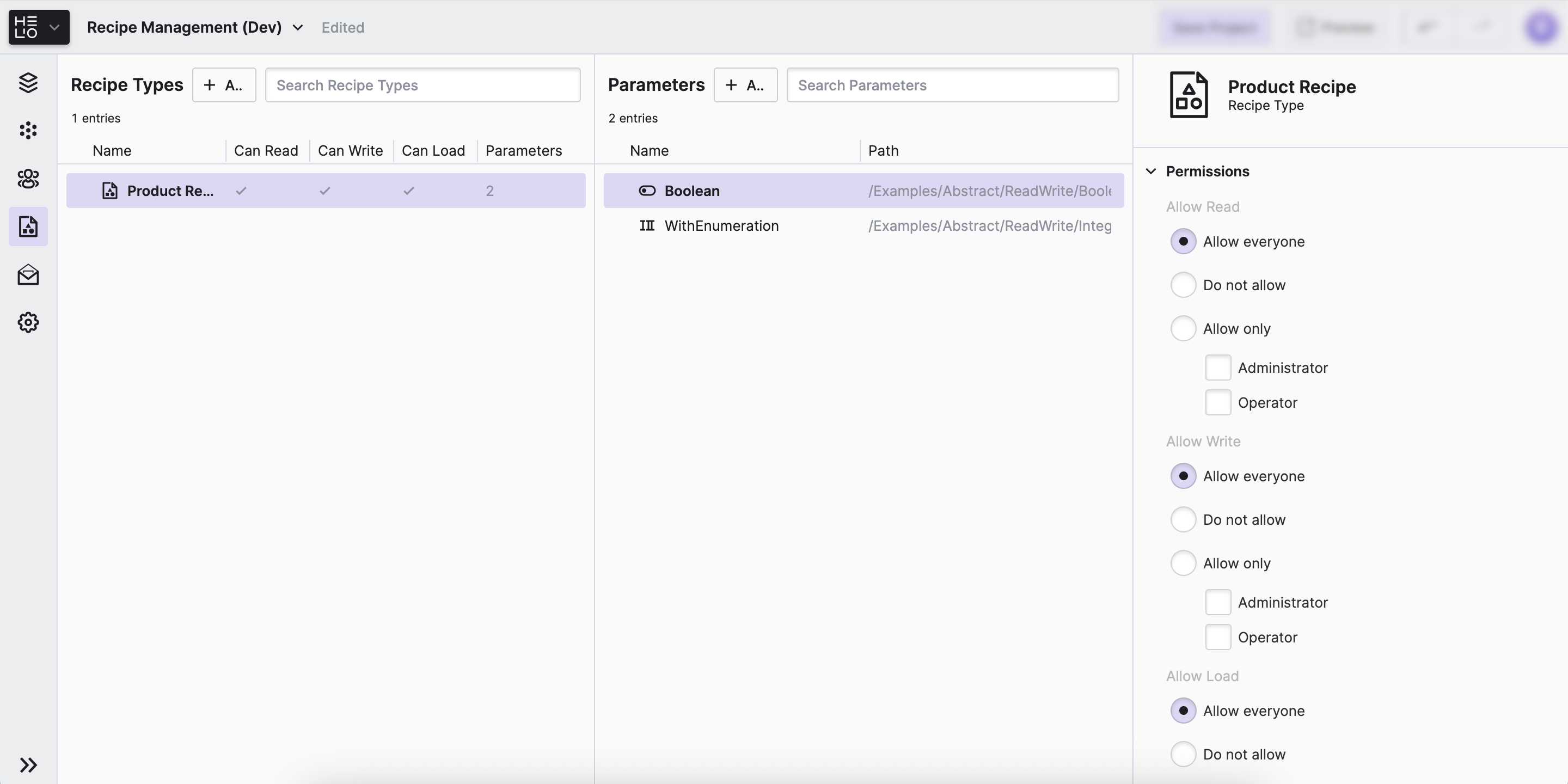Screen dimensions: 1568x784
Task: Click the HELIO logo menu button
Action: click(38, 27)
